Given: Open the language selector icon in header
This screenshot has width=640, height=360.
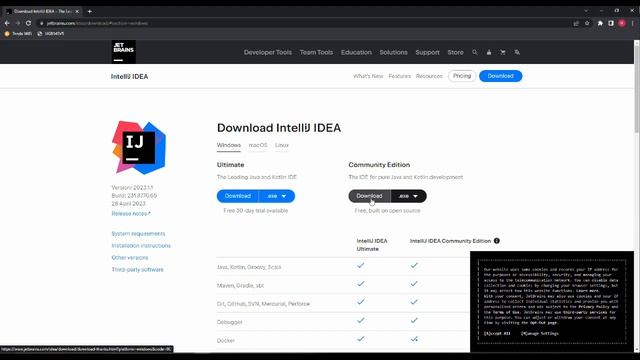Looking at the screenshot, I should (x=517, y=52).
